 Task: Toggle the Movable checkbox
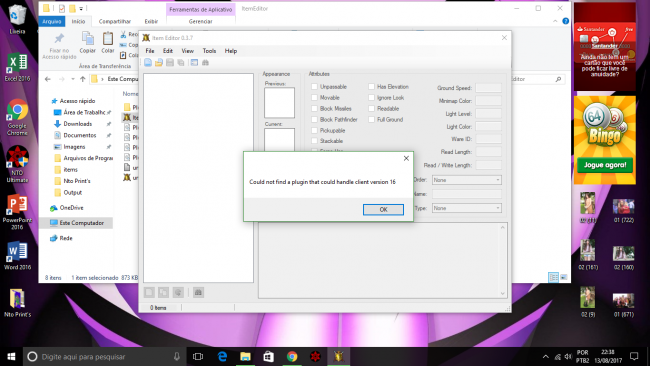click(314, 97)
